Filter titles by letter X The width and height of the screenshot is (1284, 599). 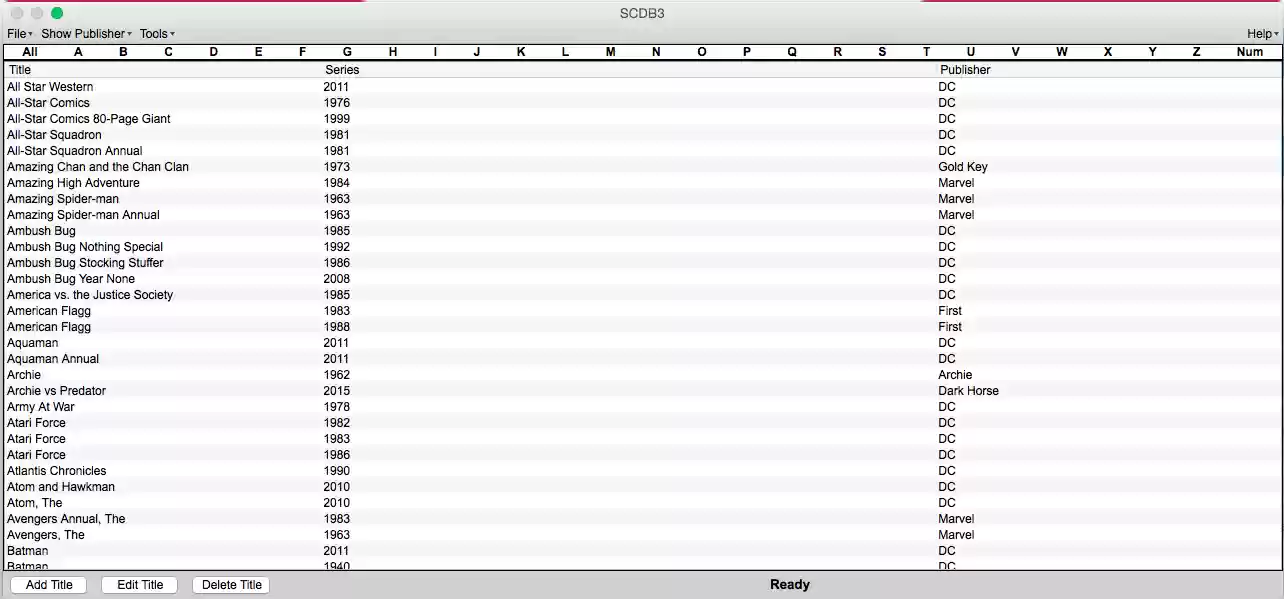pos(1107,52)
